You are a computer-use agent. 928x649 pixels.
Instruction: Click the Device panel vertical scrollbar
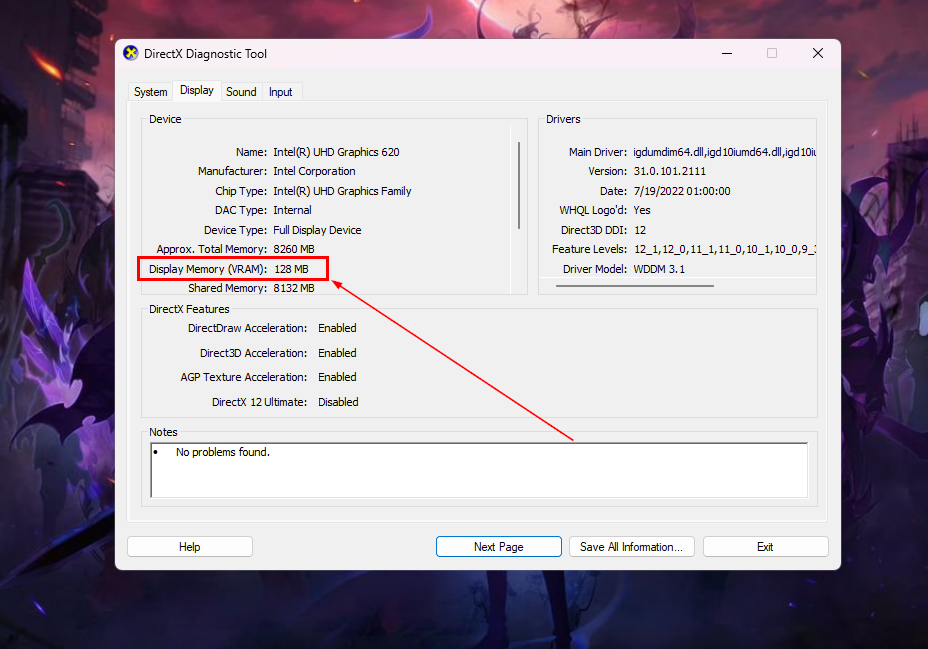518,185
